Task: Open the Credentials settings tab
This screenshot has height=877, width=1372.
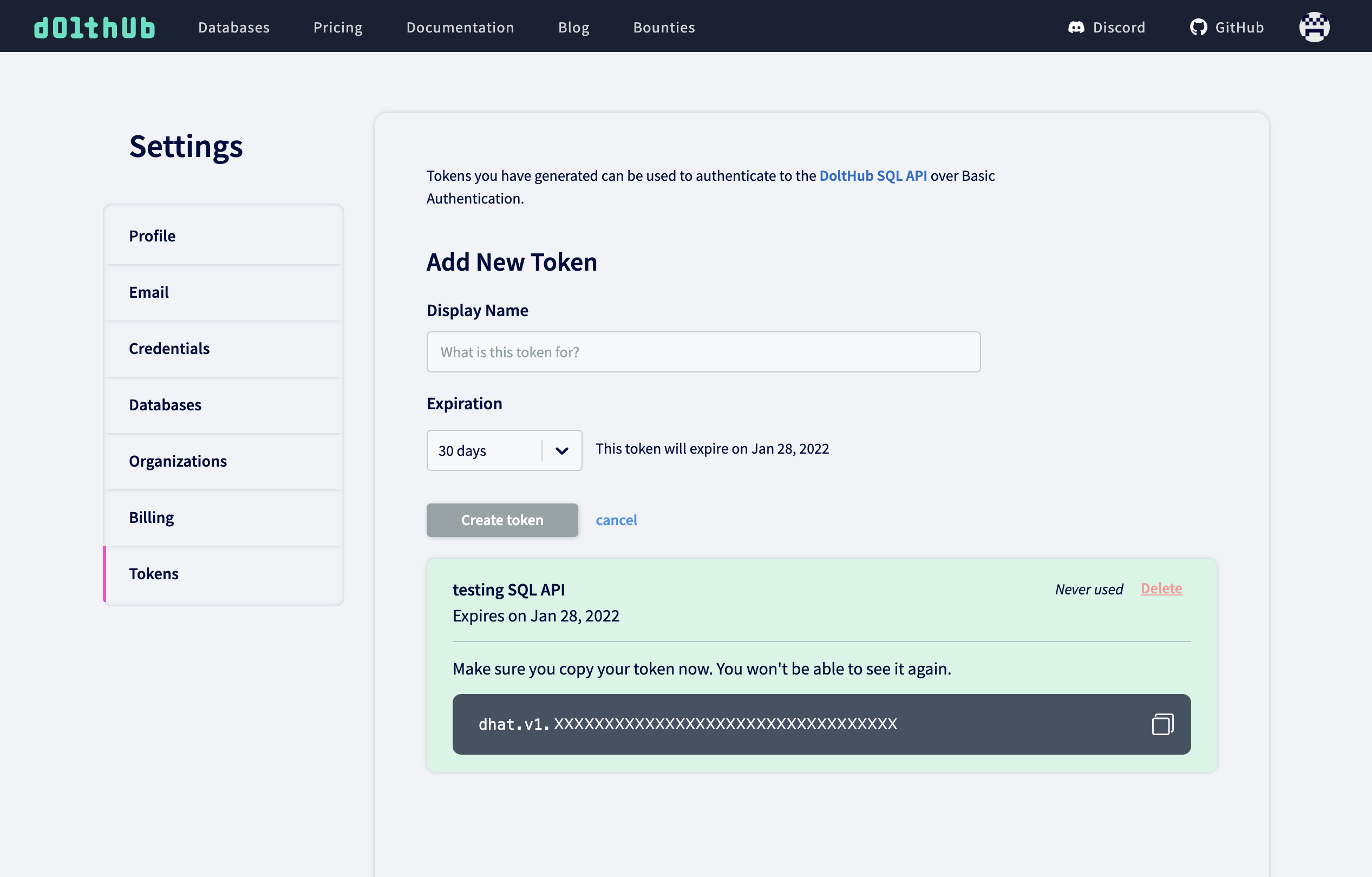Action: (224, 348)
